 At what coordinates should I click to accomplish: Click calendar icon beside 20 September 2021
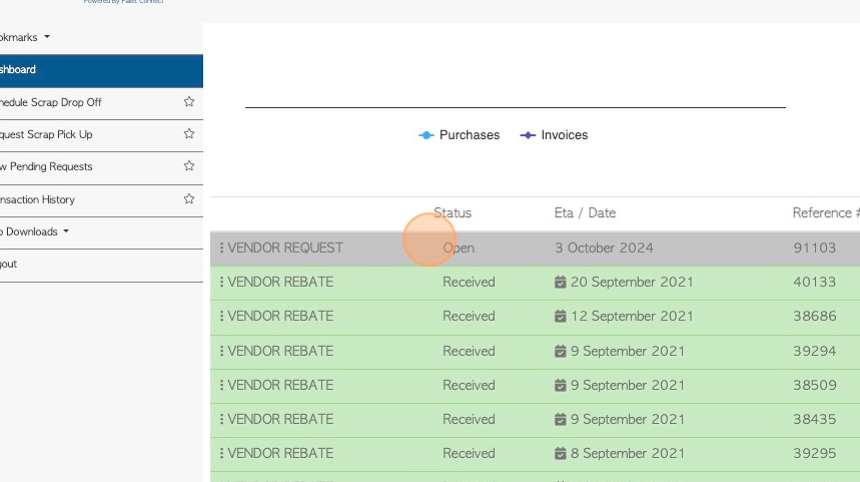point(560,282)
